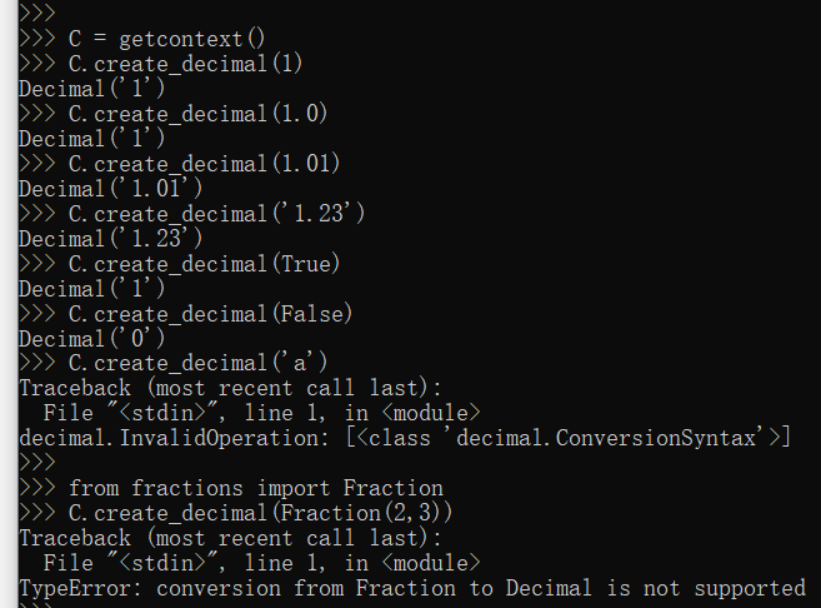
Task: Click the C.create_decimal(1) input line
Action: coord(160,64)
